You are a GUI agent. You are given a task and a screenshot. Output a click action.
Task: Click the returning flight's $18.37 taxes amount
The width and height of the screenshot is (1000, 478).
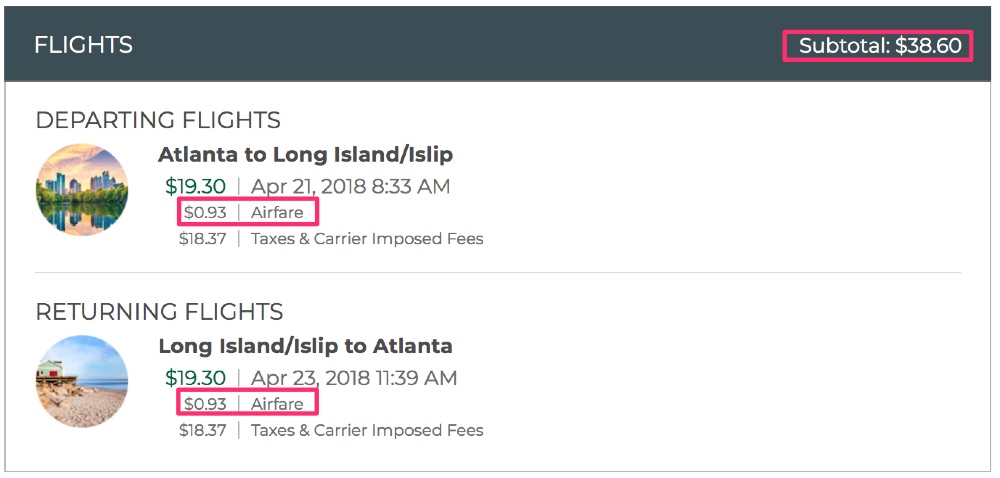pyautogui.click(x=203, y=431)
